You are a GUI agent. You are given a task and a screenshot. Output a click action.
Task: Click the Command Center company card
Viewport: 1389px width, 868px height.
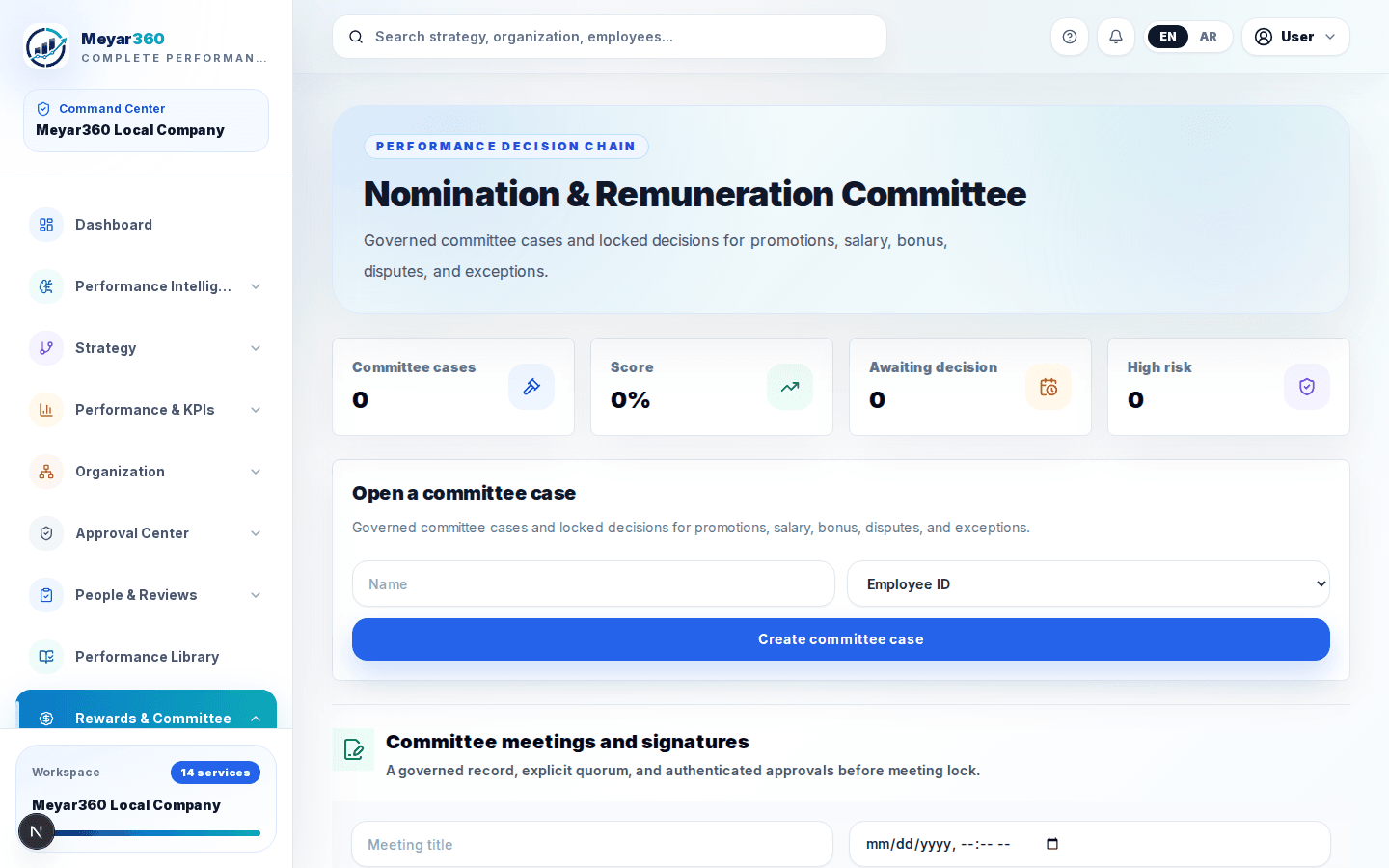(147, 121)
